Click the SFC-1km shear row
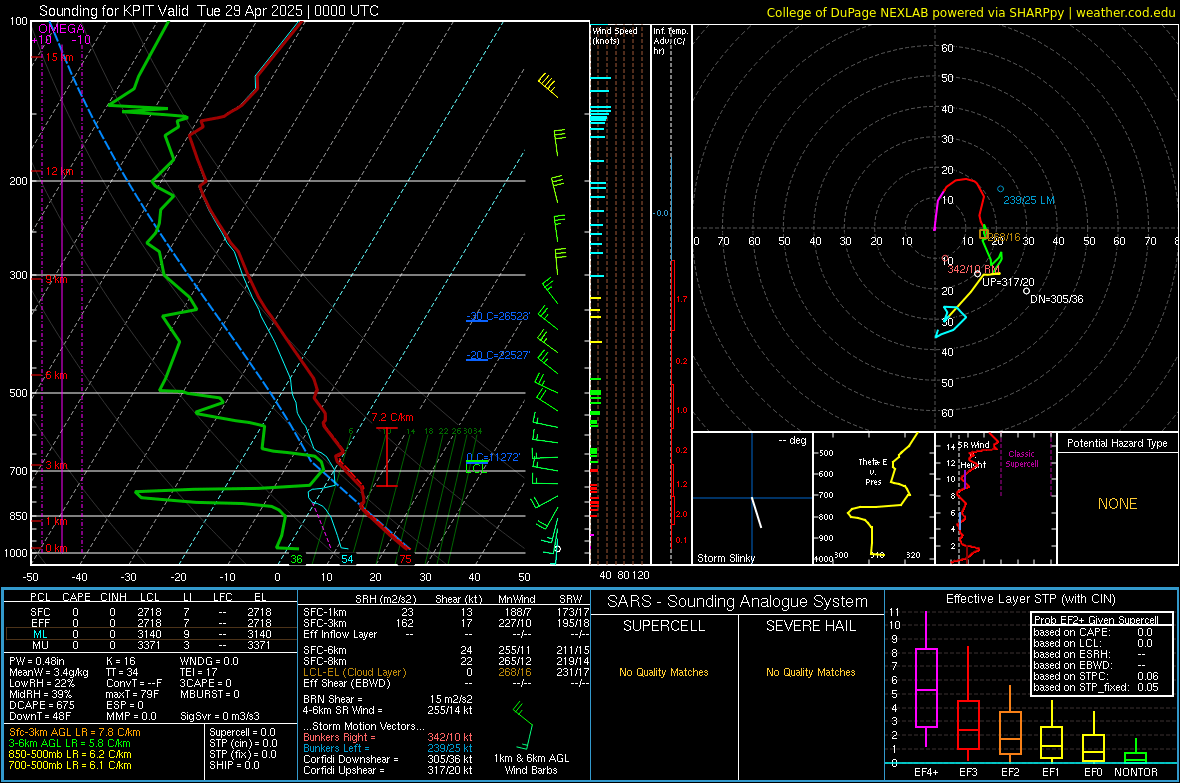This screenshot has height=783, width=1180. (x=446, y=612)
